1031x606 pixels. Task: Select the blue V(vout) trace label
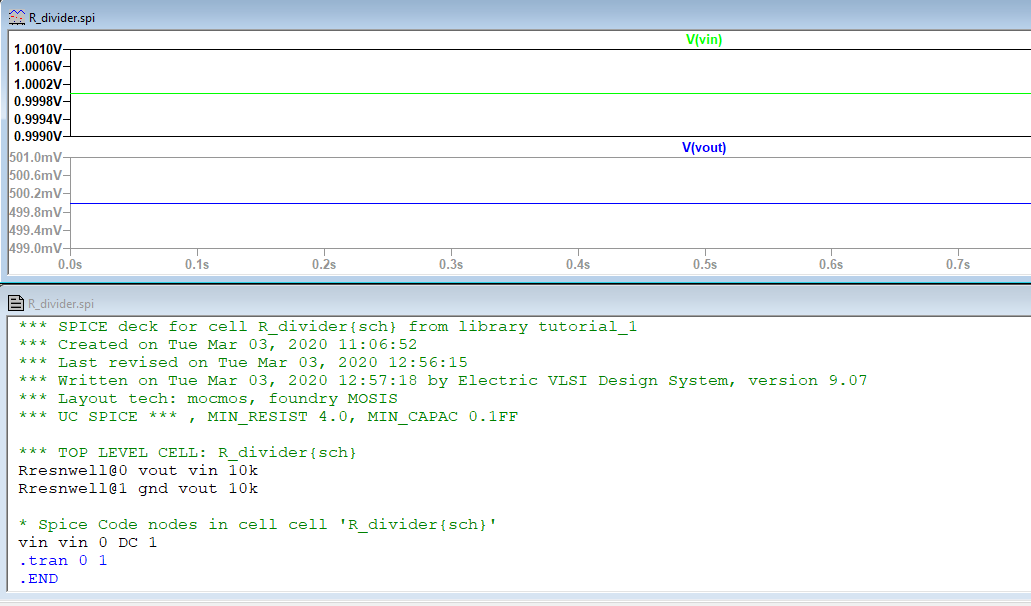click(x=703, y=148)
